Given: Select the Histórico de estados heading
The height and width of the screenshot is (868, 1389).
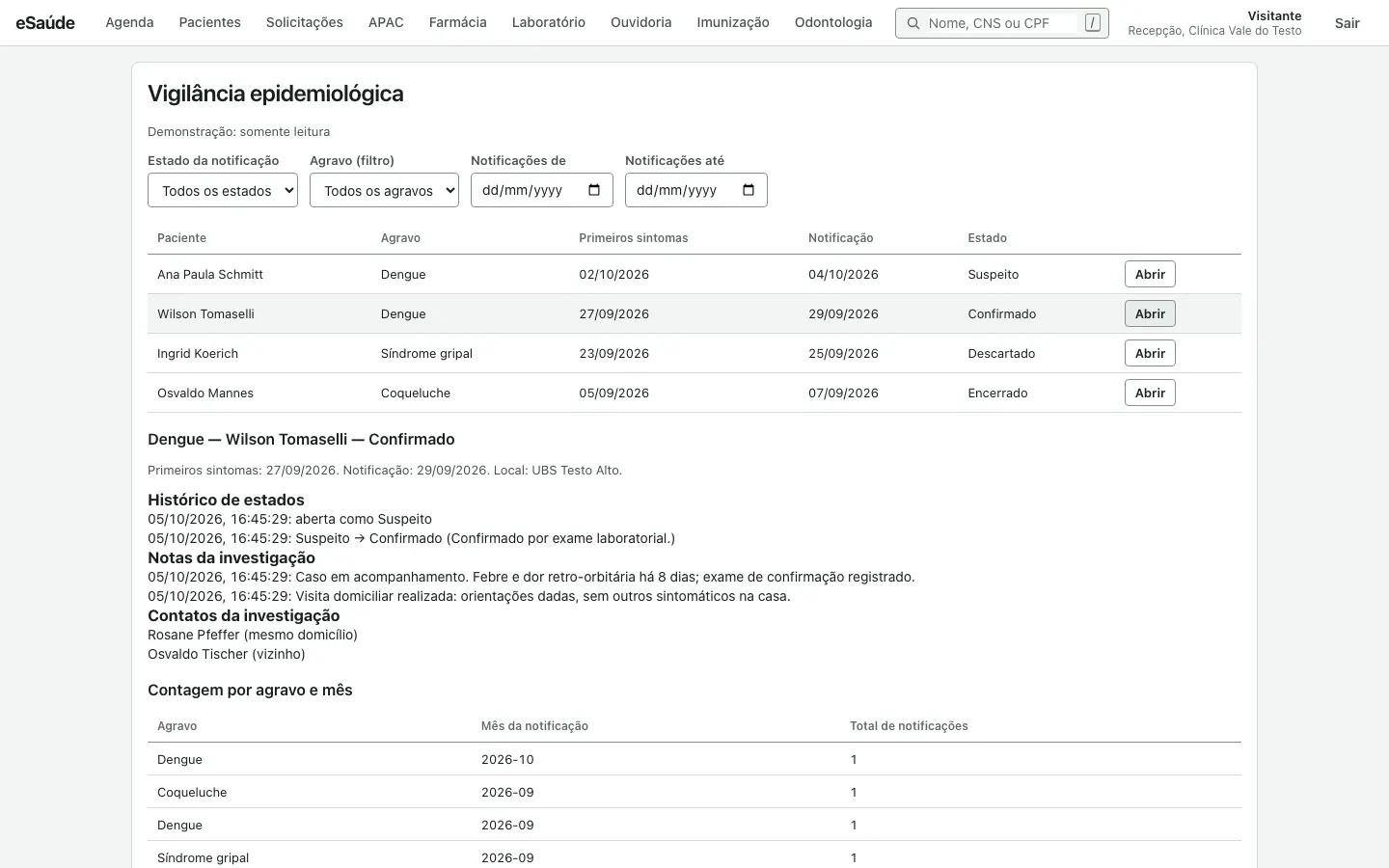Looking at the screenshot, I should coord(226,500).
